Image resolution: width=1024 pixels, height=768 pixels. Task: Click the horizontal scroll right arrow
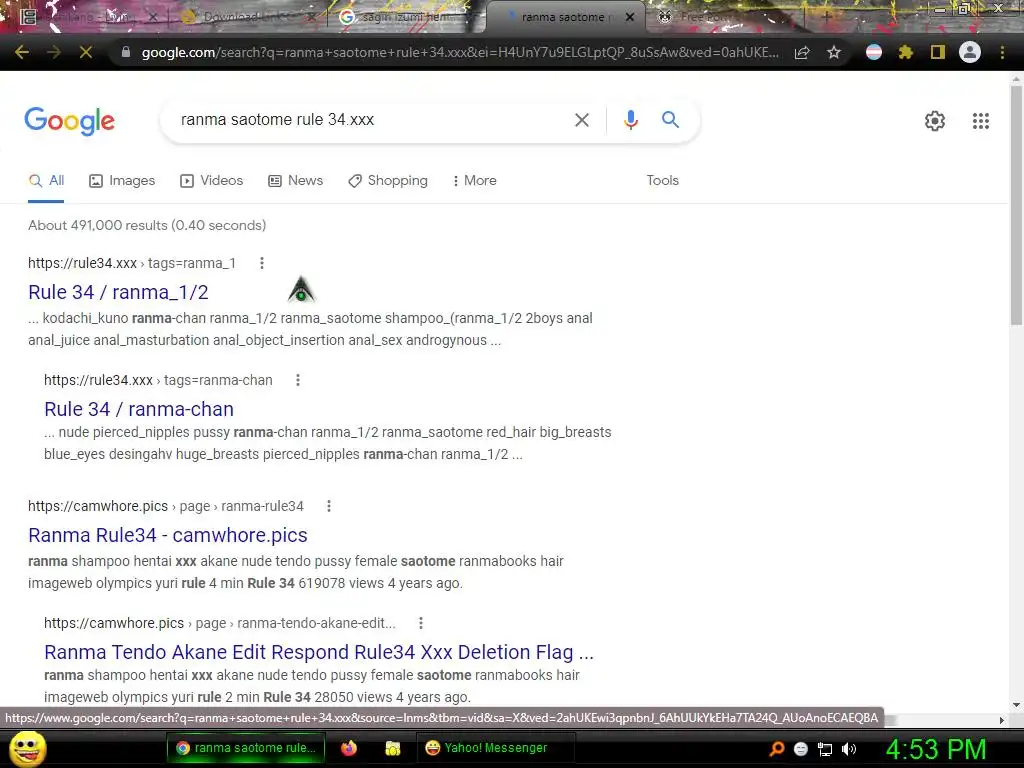click(x=1002, y=720)
